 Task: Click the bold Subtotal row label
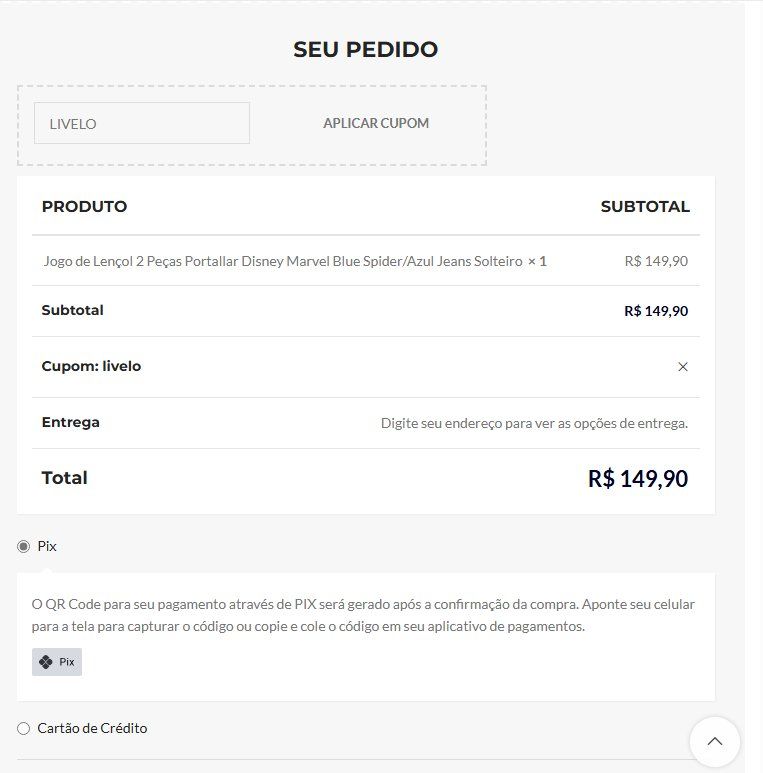(x=72, y=310)
